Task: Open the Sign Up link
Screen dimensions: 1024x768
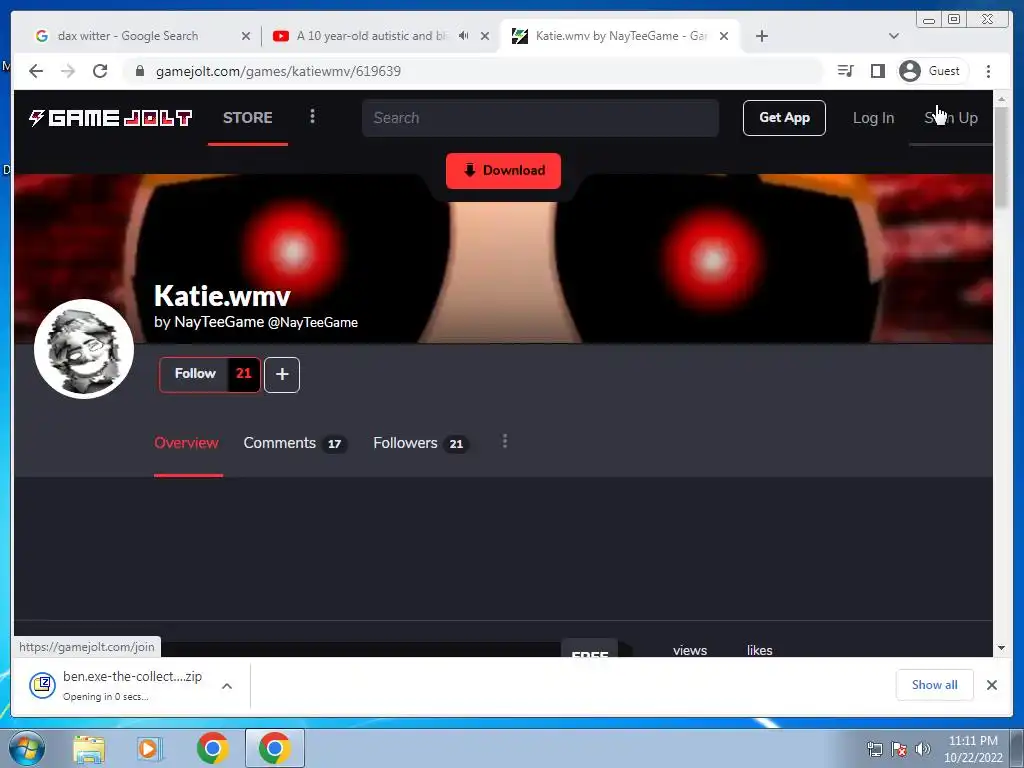Action: [951, 118]
